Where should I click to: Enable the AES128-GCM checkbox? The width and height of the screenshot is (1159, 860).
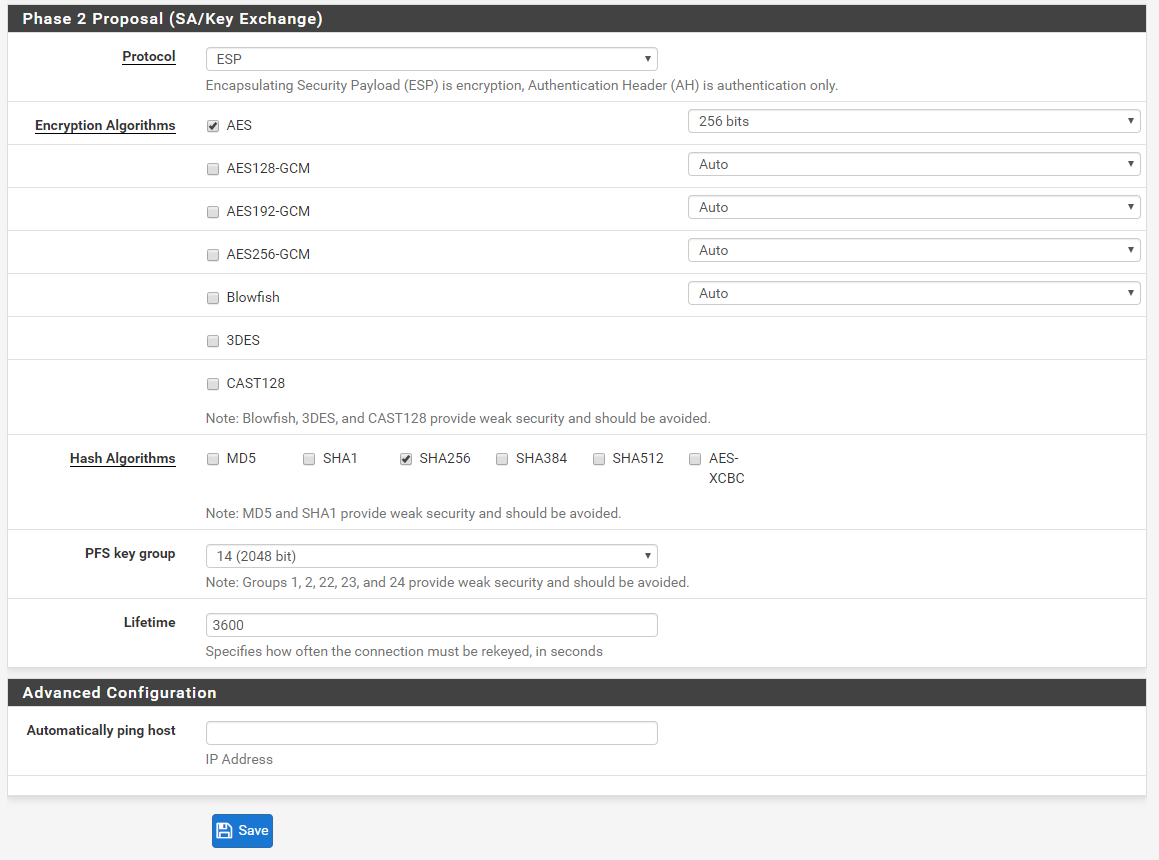click(x=213, y=169)
